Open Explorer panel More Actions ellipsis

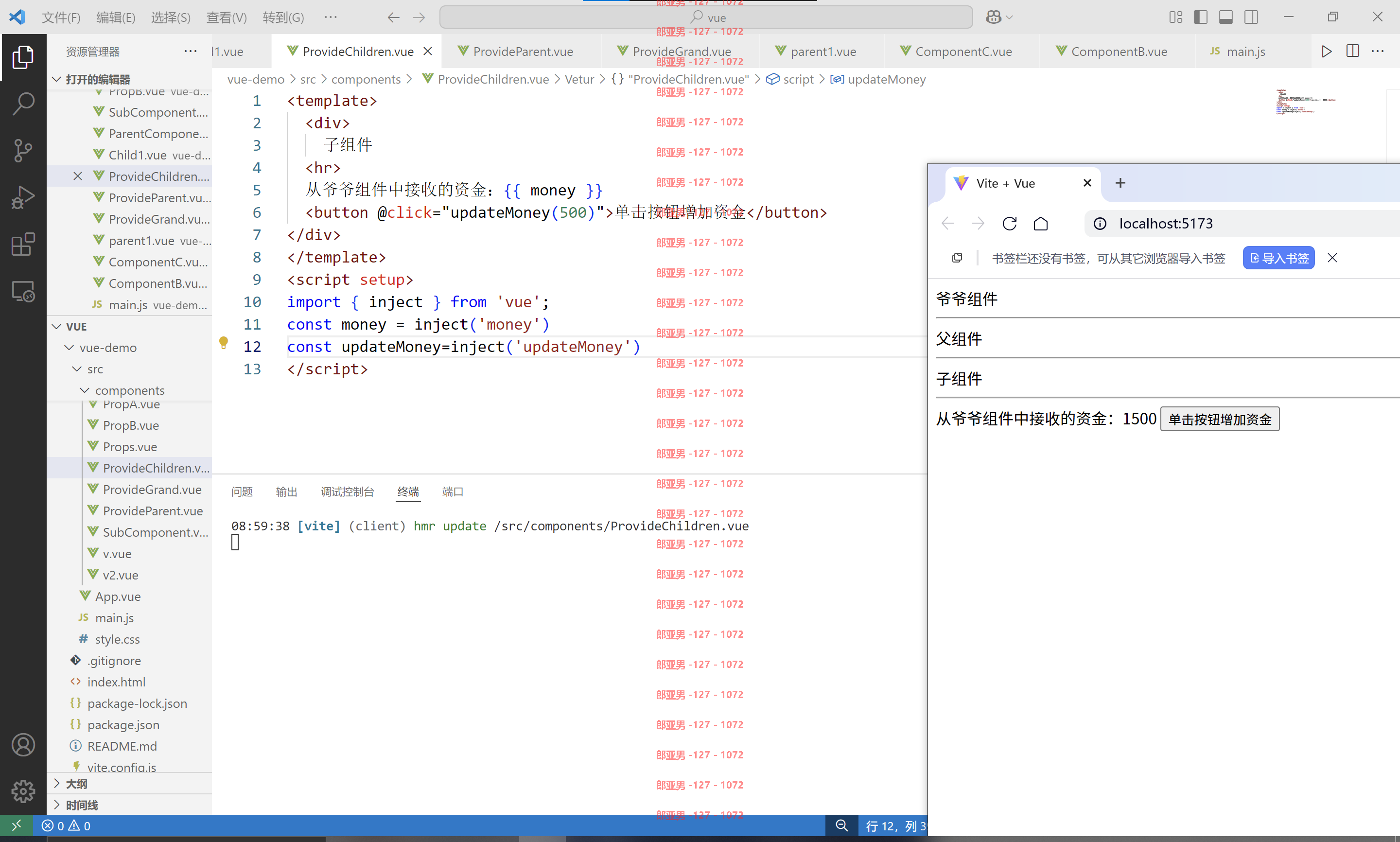click(191, 51)
